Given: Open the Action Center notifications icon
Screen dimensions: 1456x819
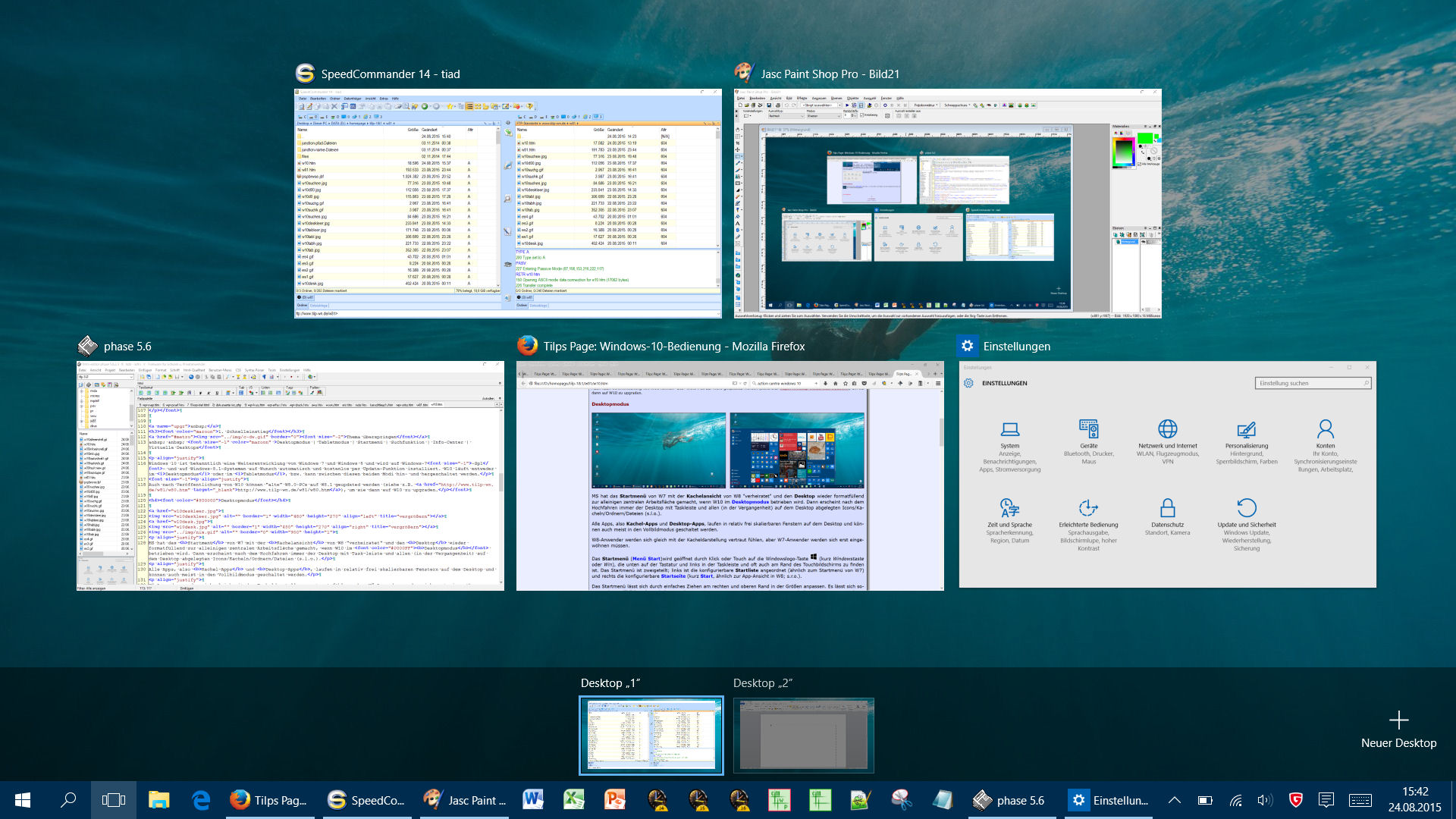Looking at the screenshot, I should [1326, 800].
